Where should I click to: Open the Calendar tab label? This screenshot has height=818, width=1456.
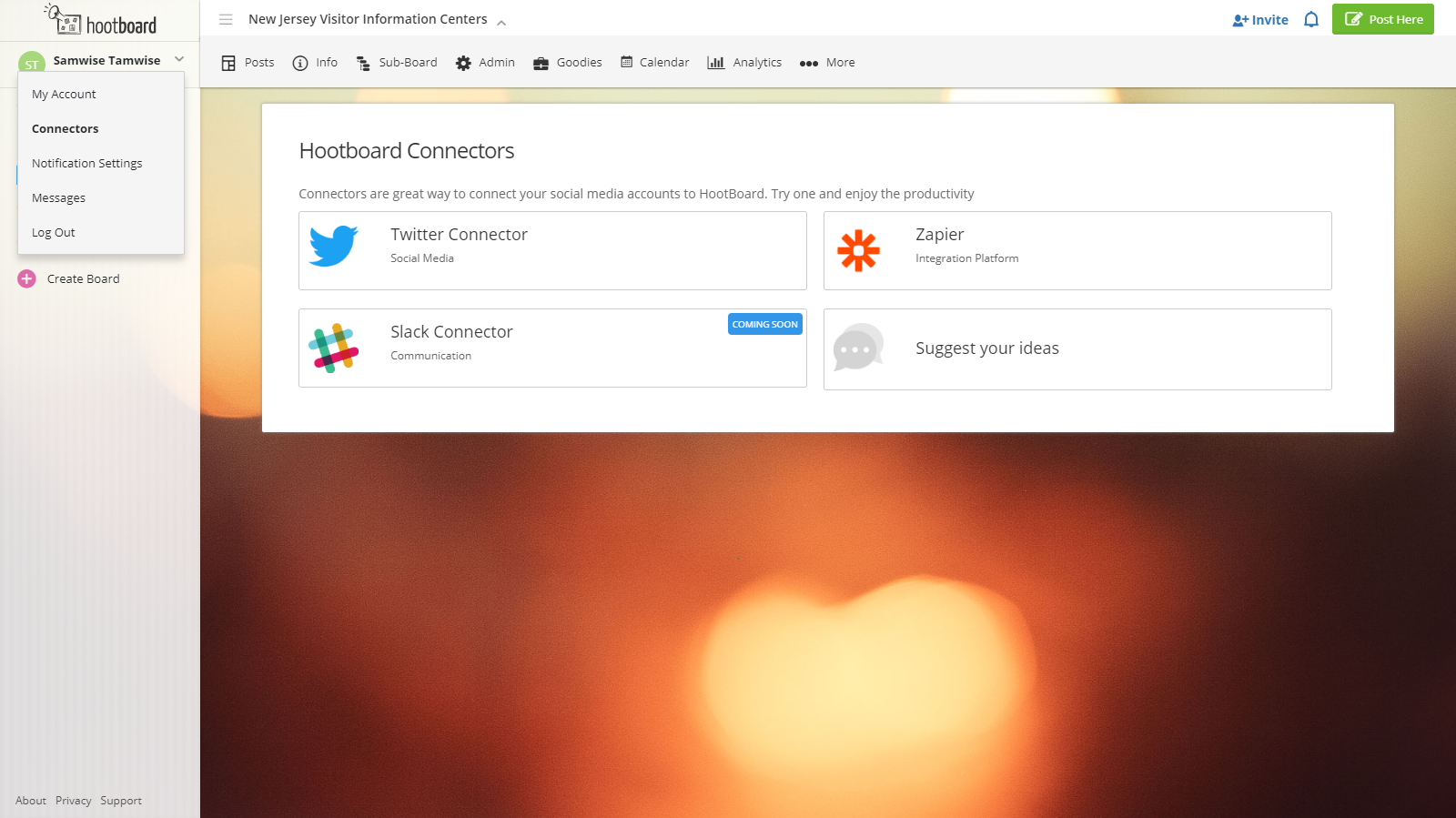click(664, 63)
